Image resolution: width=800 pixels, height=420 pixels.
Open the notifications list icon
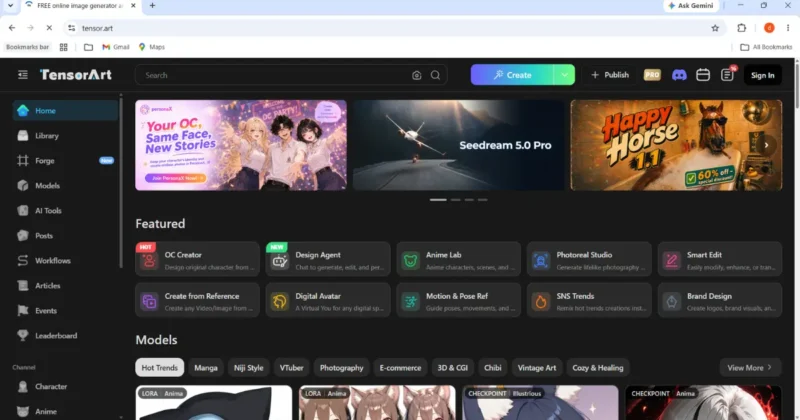point(727,75)
